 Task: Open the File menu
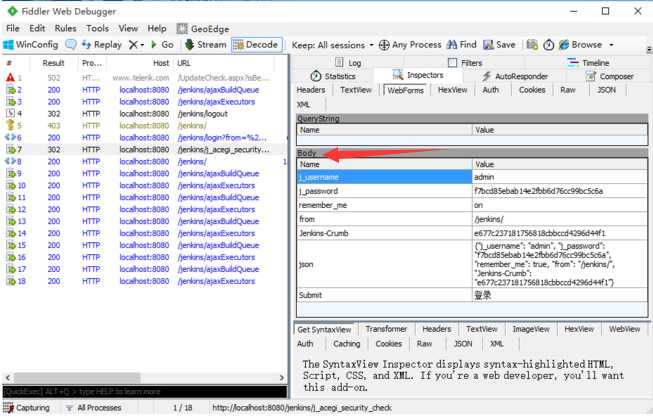[x=12, y=28]
